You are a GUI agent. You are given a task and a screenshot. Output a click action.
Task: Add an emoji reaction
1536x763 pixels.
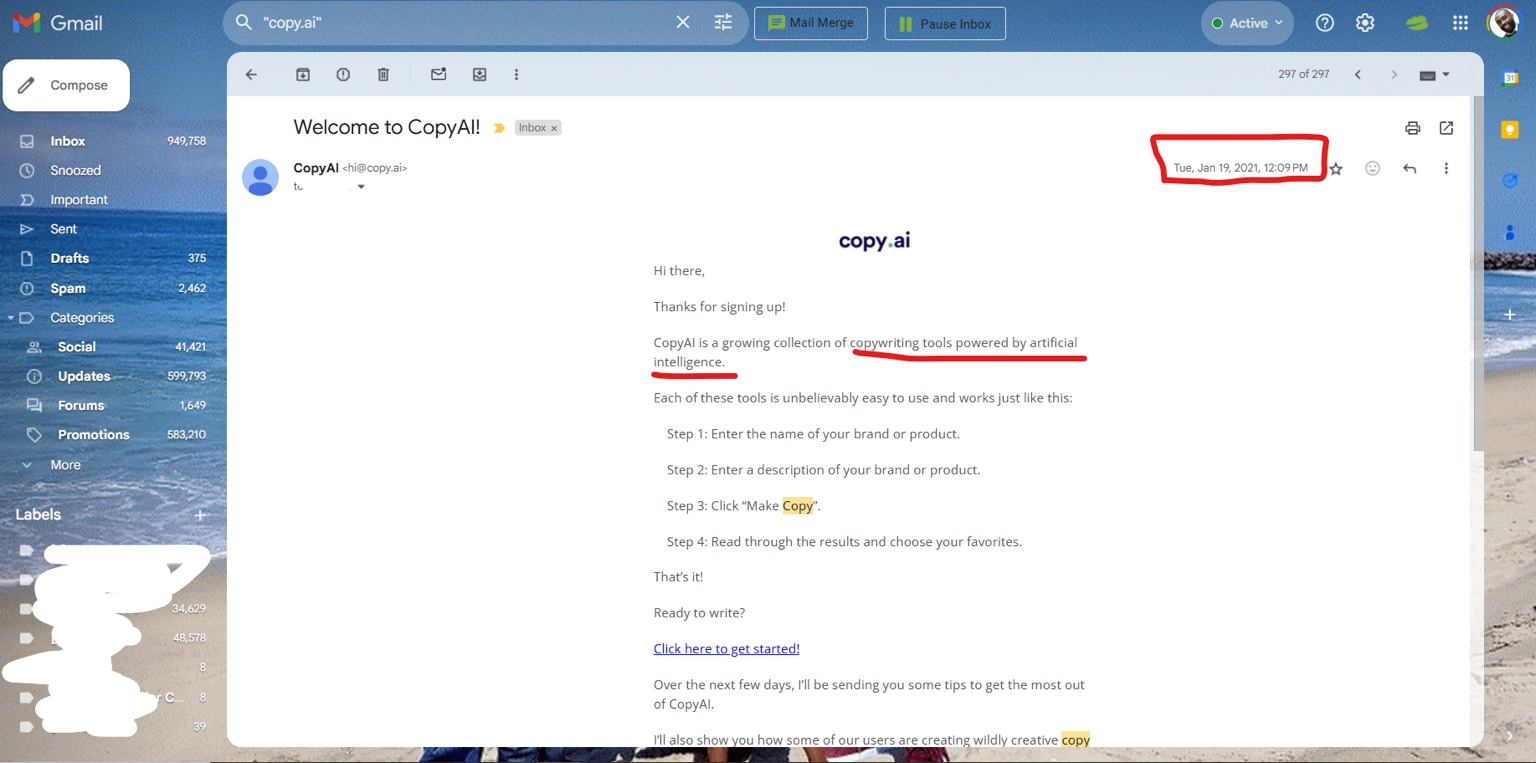pos(1373,168)
